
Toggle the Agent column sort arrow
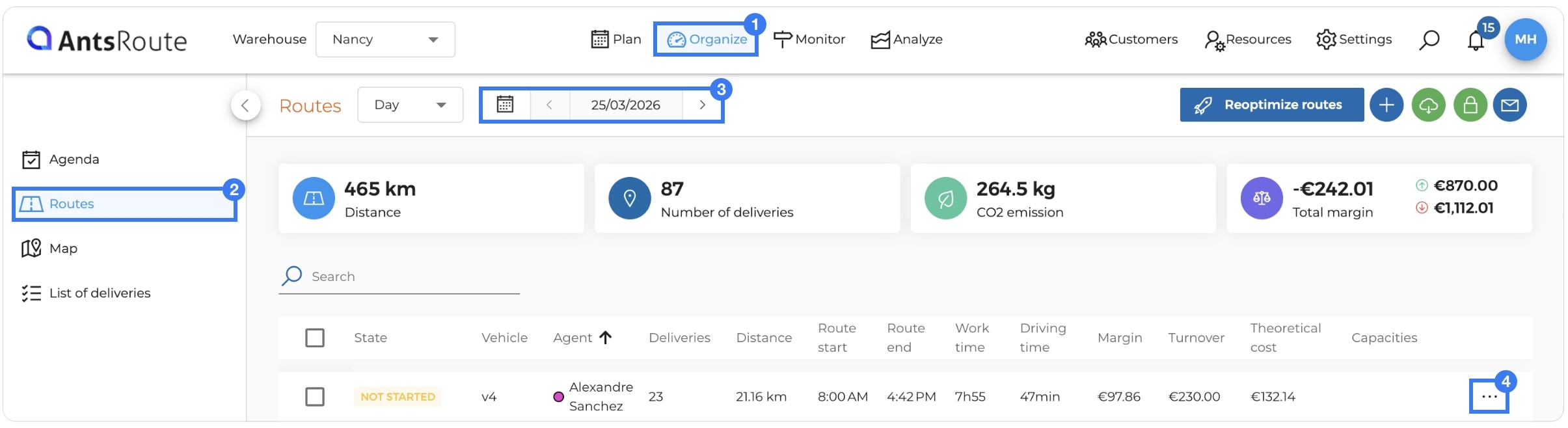[x=605, y=337]
